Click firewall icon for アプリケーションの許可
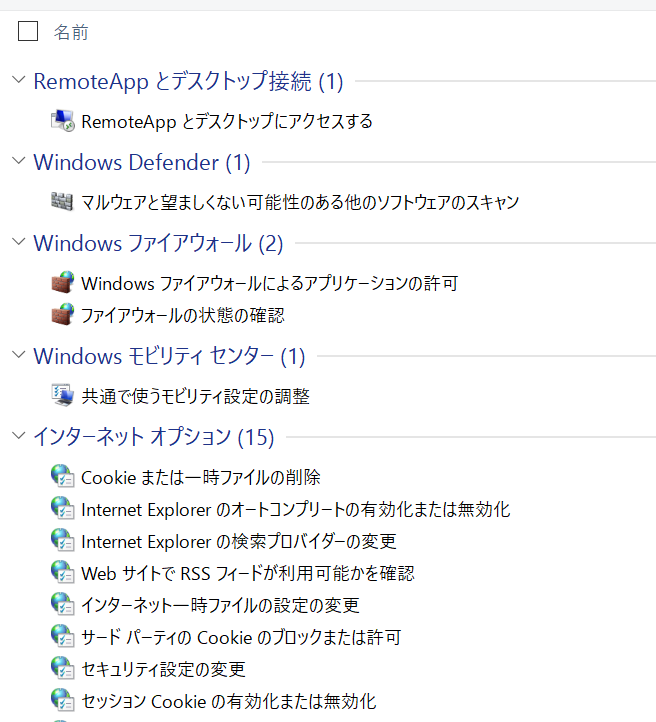656x722 pixels. 63,282
